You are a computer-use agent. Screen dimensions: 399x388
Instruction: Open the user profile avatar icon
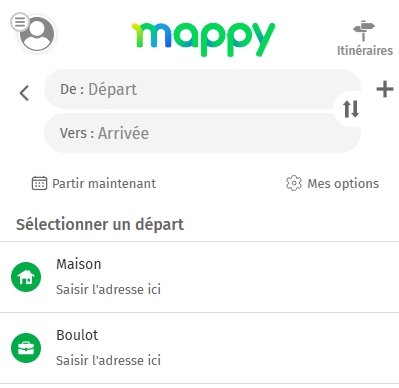click(37, 34)
